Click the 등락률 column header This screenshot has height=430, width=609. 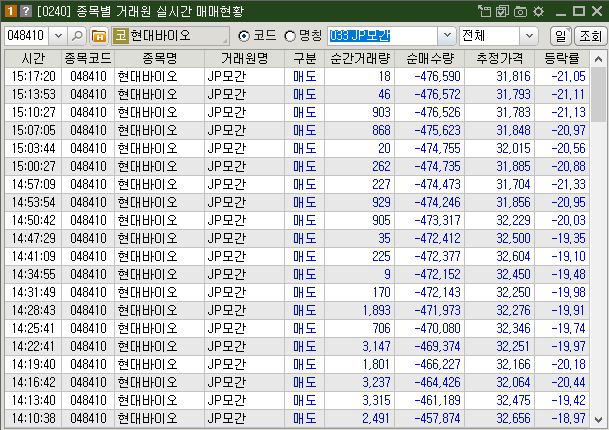(x=562, y=59)
